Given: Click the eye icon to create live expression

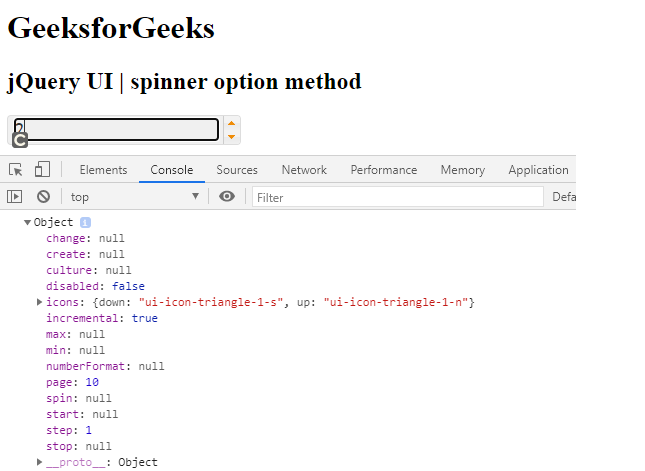Looking at the screenshot, I should coord(227,197).
